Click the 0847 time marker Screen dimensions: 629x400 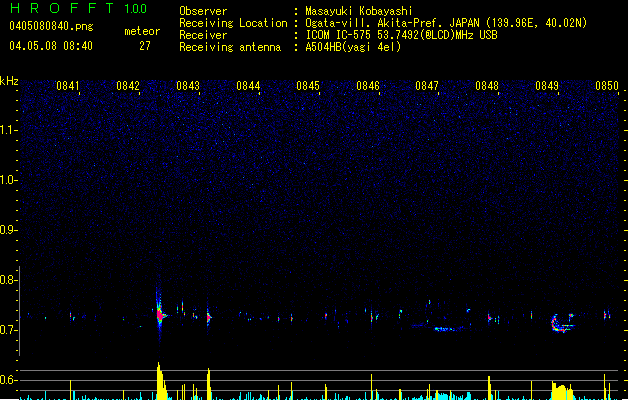pos(427,86)
